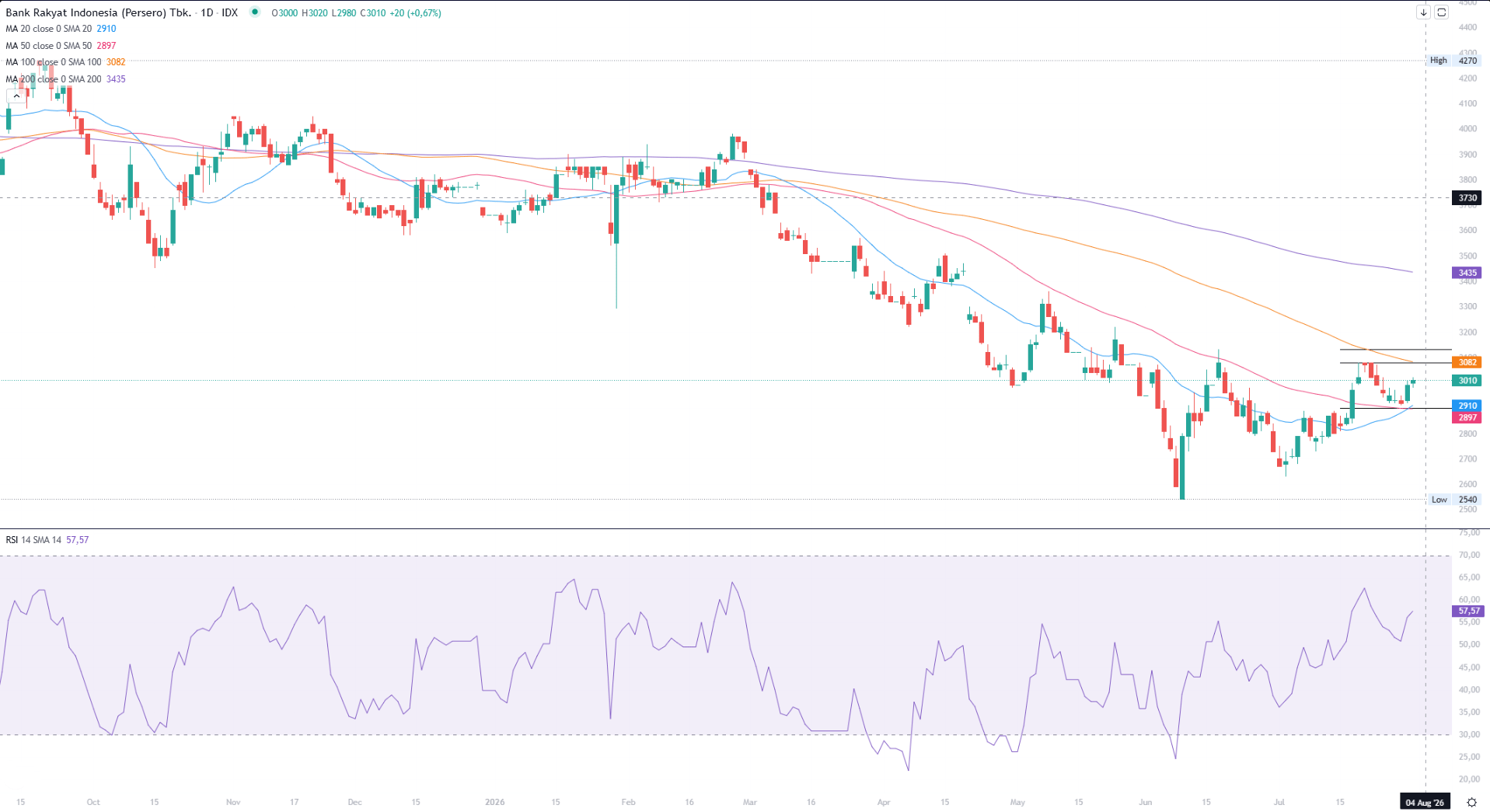Click the Nov label on time axis
Screen dimensions: 1490x812
pyautogui.click(x=233, y=802)
